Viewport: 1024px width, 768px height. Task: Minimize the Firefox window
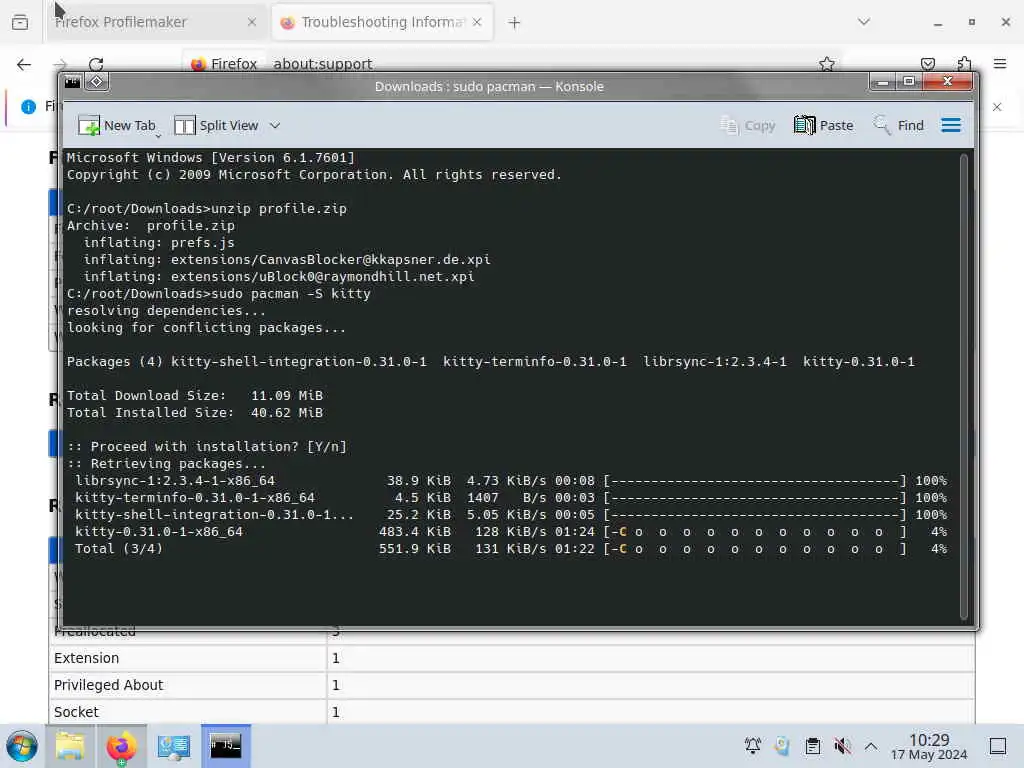pyautogui.click(x=938, y=22)
